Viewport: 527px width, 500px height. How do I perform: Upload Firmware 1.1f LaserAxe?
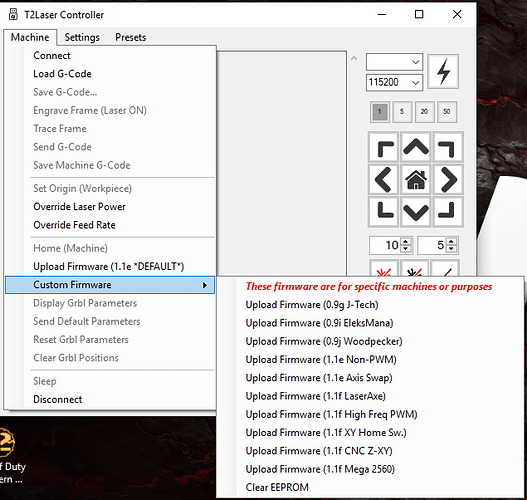click(370, 396)
